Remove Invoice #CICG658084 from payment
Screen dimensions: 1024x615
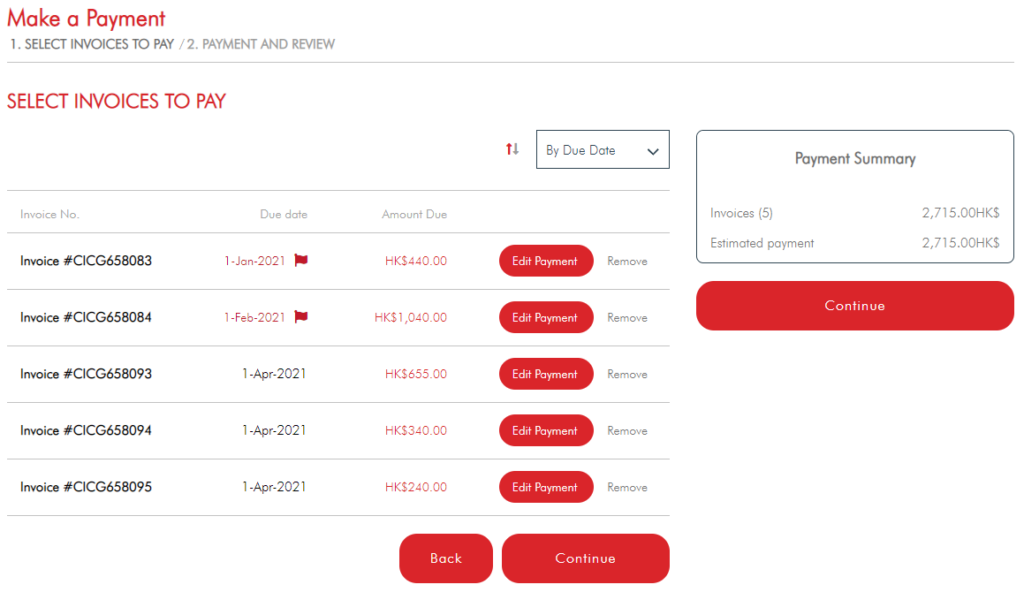pos(627,318)
